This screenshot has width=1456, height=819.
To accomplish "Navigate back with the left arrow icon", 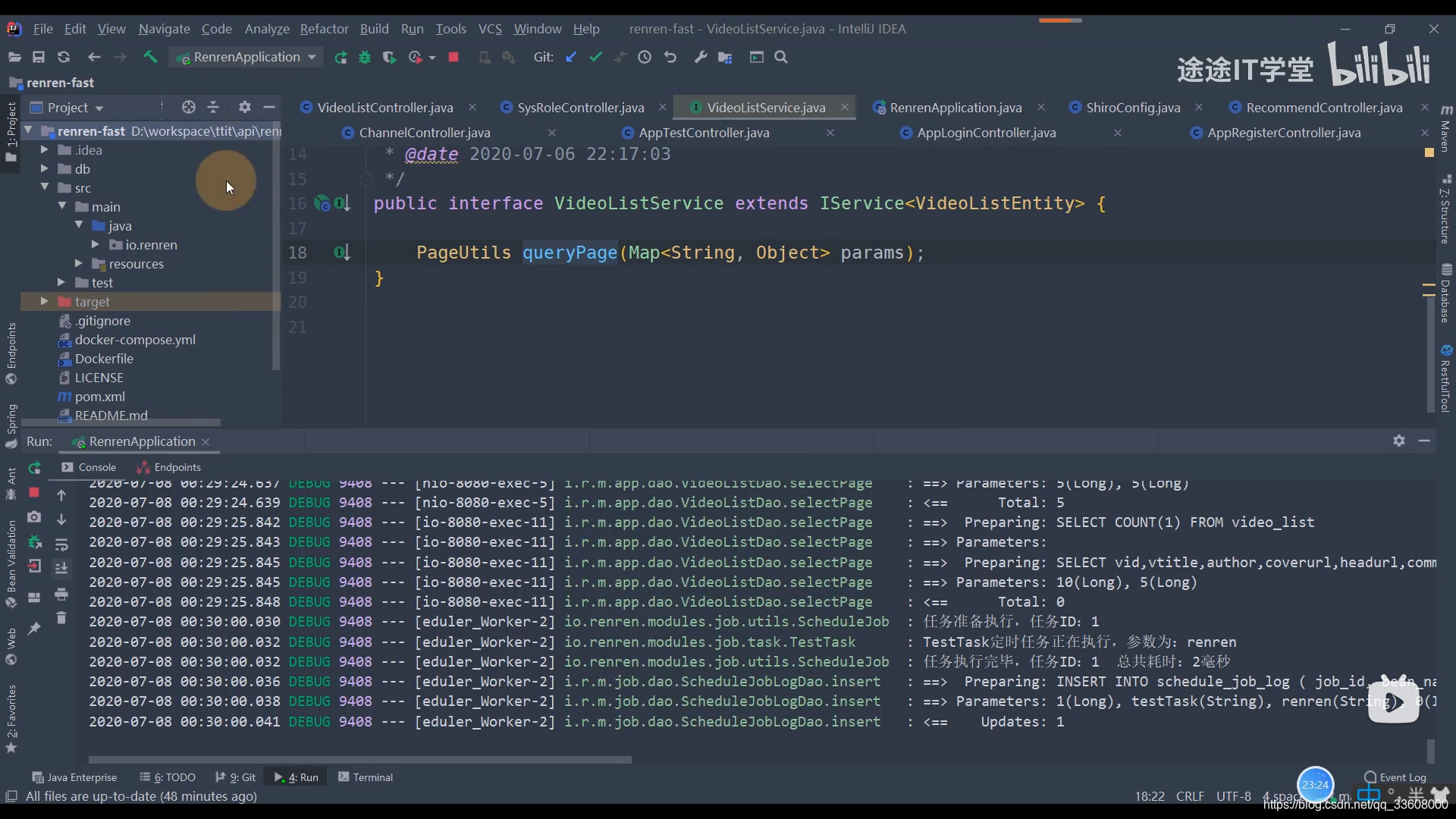I will [x=94, y=57].
